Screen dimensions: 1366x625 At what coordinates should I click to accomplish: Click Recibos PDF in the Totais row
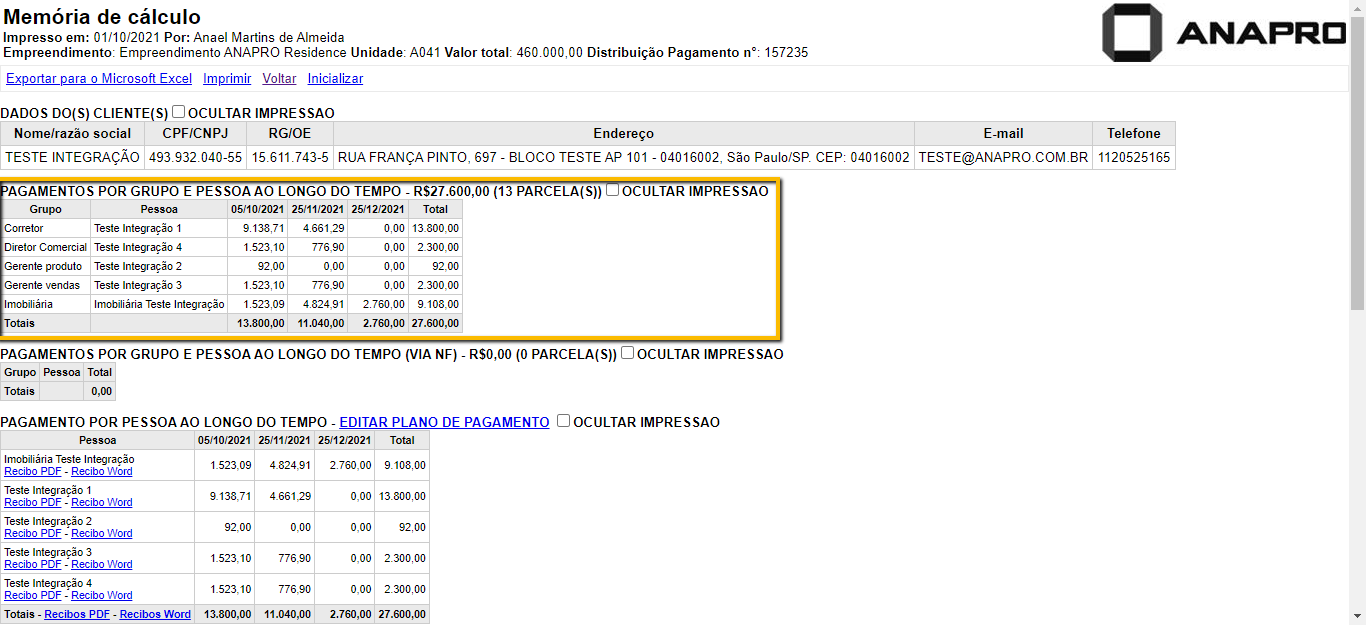point(77,614)
